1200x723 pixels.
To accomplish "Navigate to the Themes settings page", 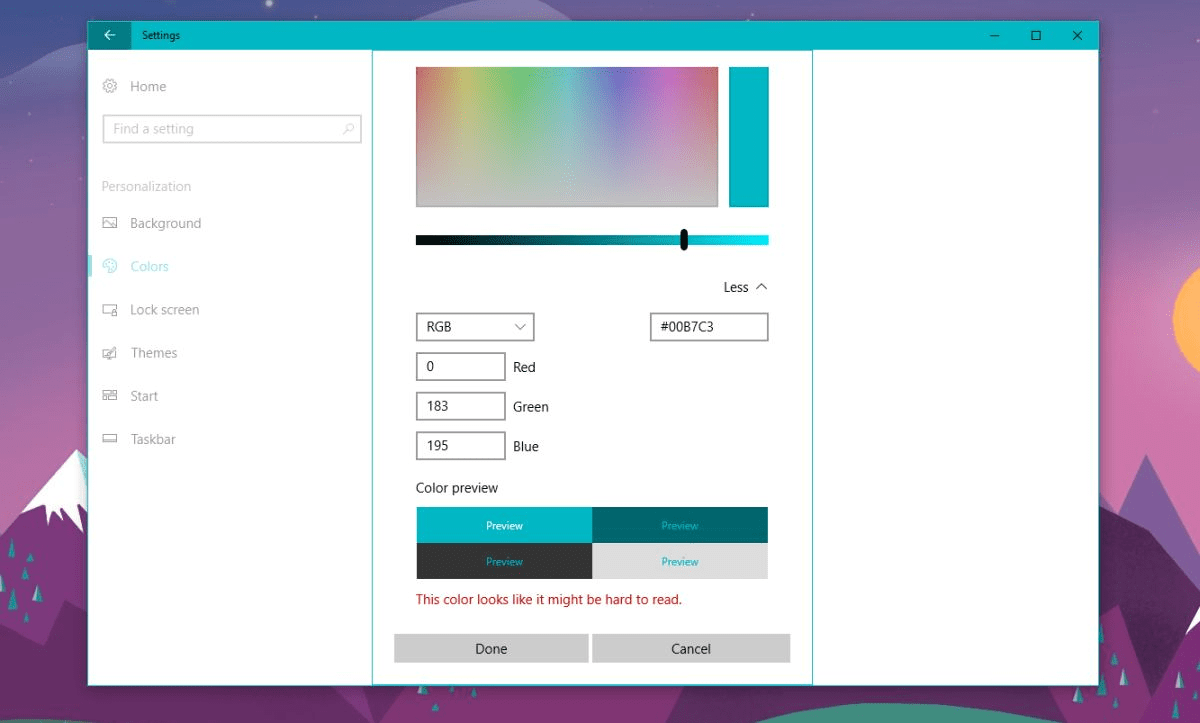I will point(155,353).
